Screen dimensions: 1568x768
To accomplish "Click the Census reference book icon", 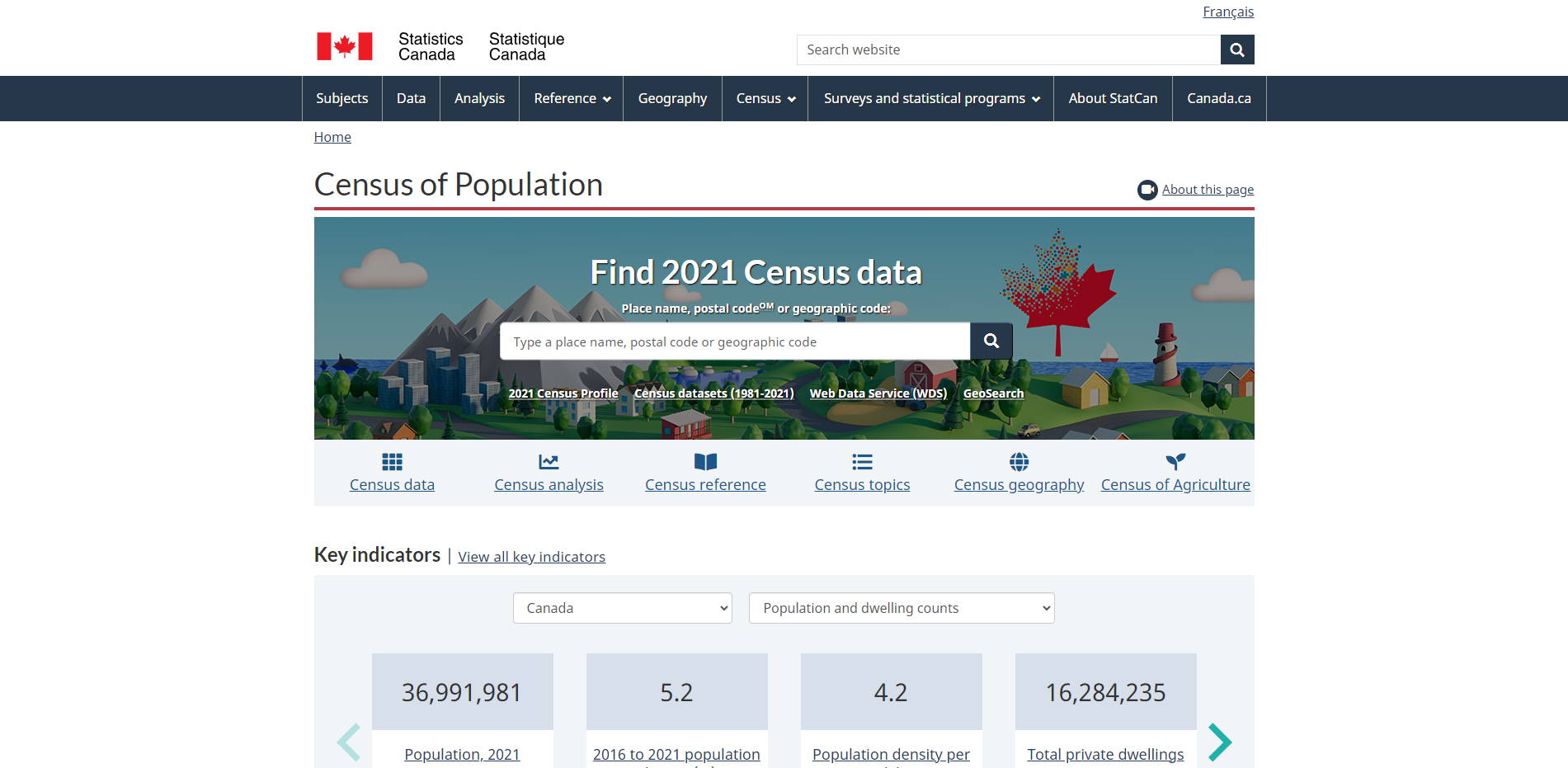I will pos(706,462).
